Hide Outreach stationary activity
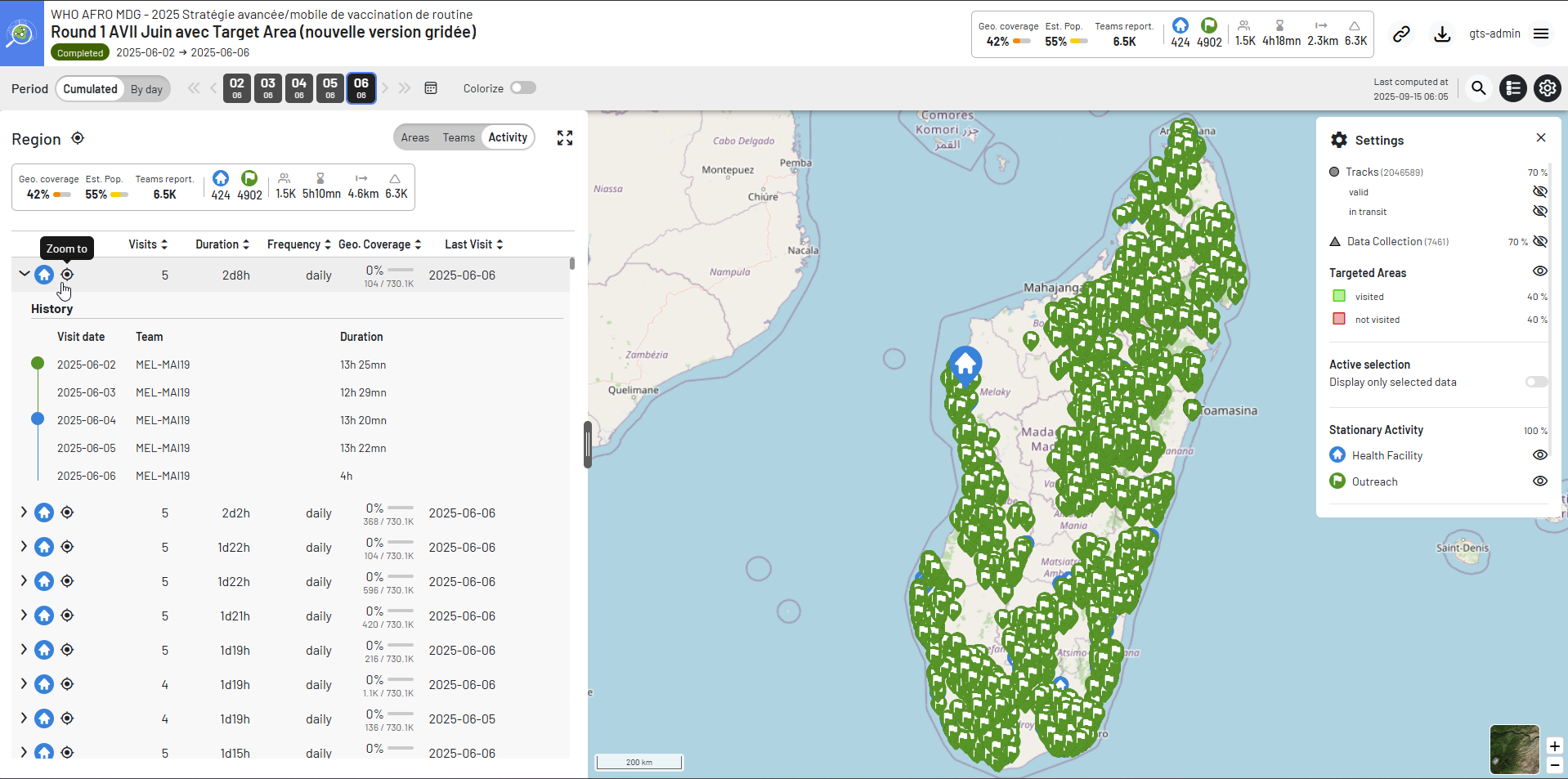The image size is (1568, 779). [x=1540, y=481]
